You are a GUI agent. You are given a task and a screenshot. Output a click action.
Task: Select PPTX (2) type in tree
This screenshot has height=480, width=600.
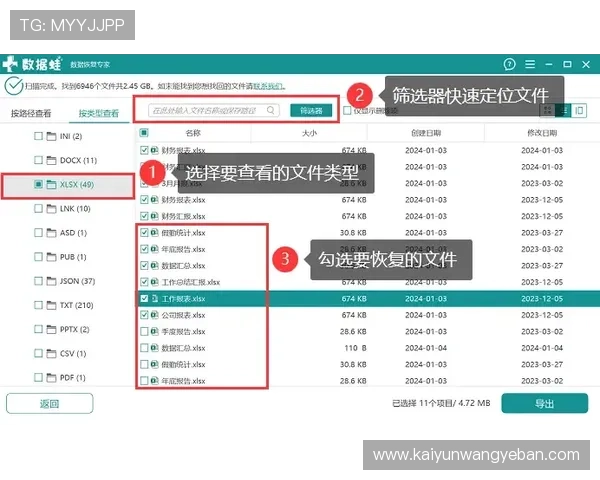[x=75, y=330]
